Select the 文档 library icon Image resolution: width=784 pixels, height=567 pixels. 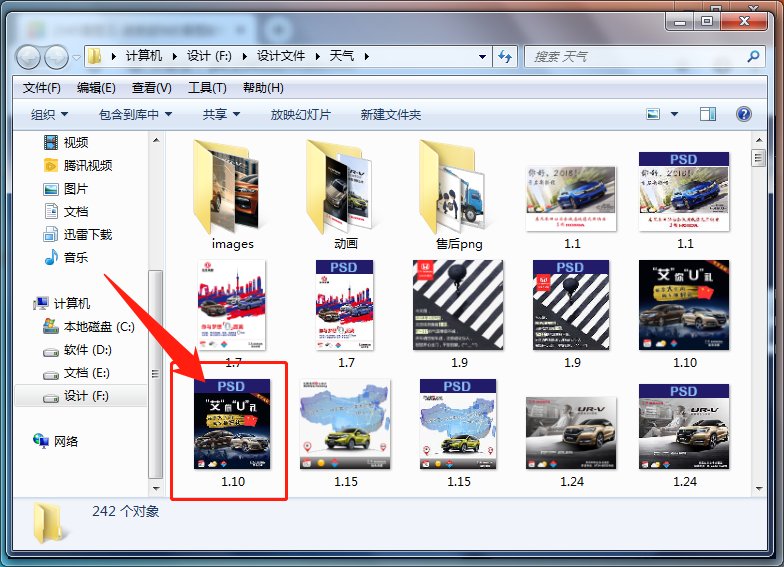tap(51, 211)
